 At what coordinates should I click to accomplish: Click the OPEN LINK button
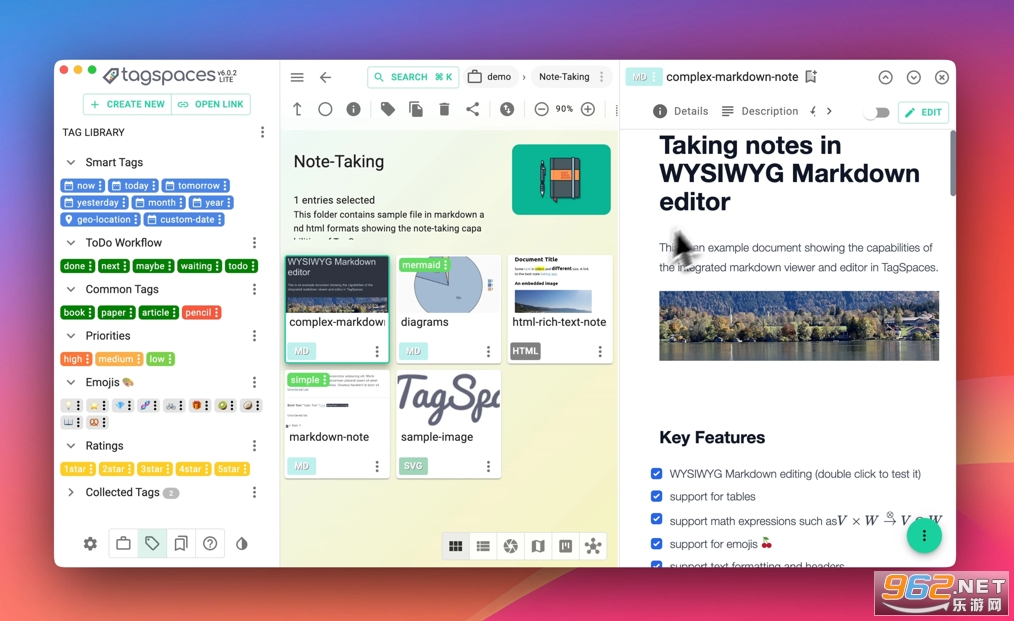[211, 104]
